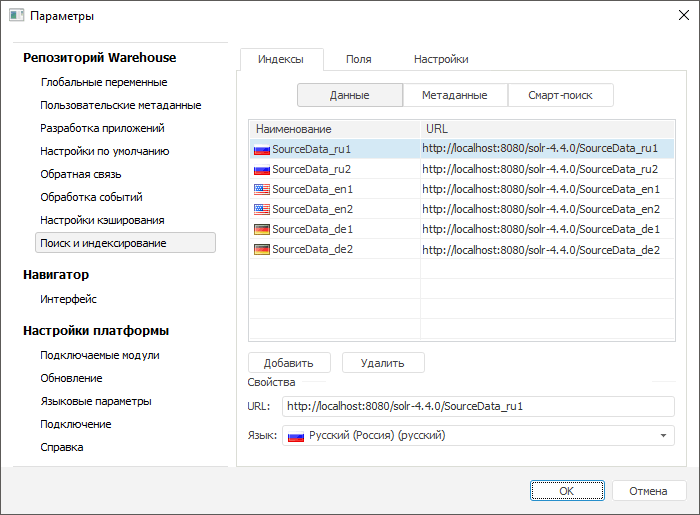Click the German flag icon beside SourceData_de1
This screenshot has height=515, width=700.
tap(262, 229)
